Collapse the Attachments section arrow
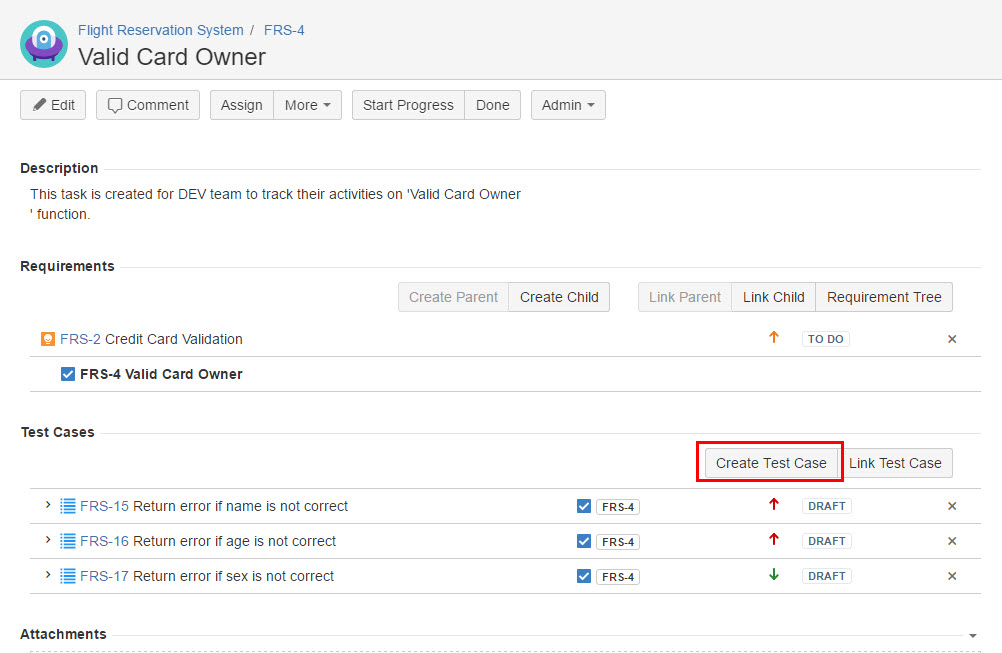The image size is (1002, 653). [973, 635]
